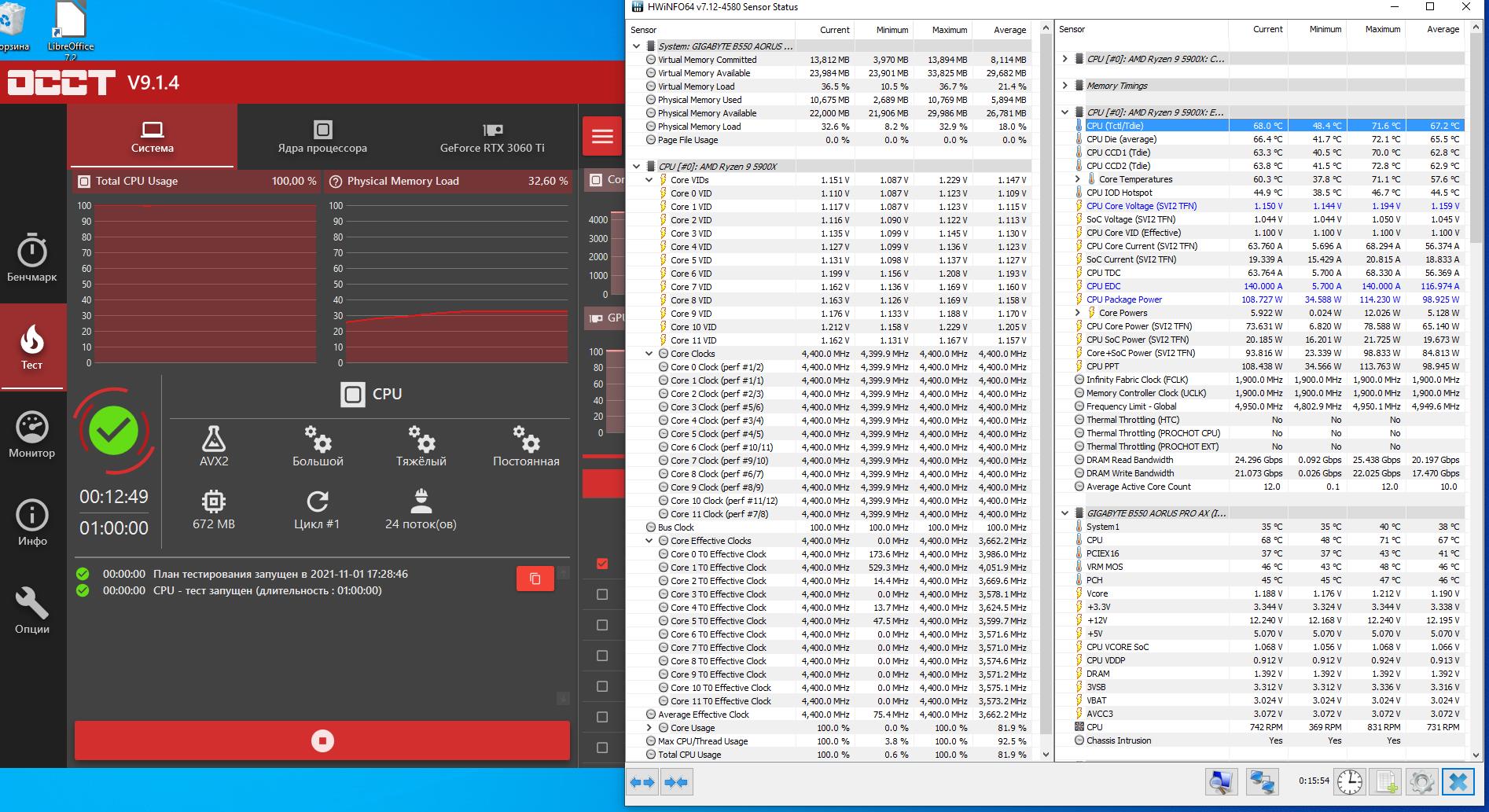Image resolution: width=1489 pixels, height=812 pixels.
Task: Click left sensor panel scrollbar up arrow
Action: pos(1046,28)
